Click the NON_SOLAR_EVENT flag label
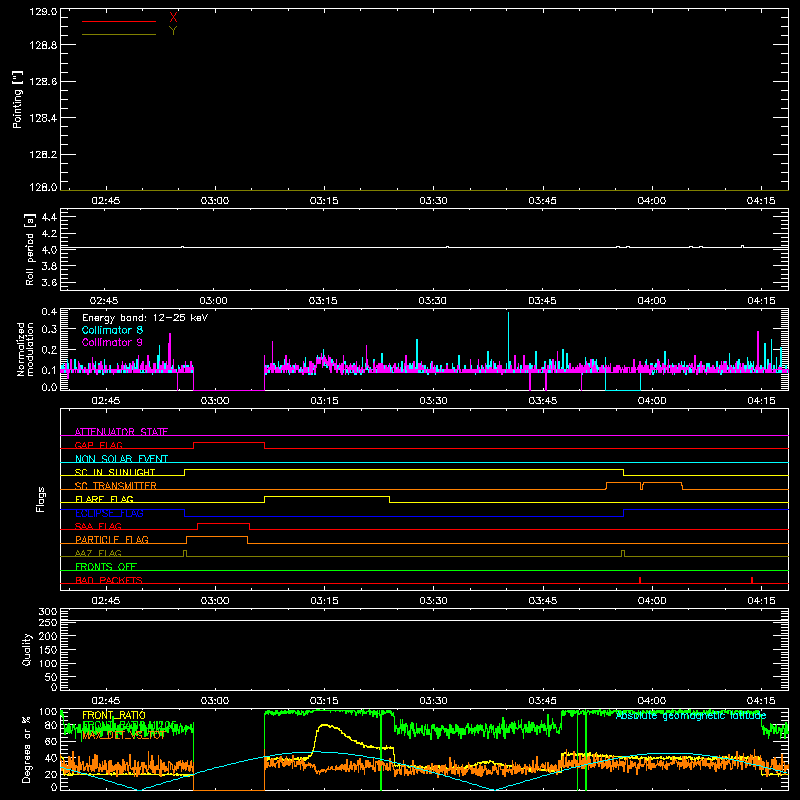This screenshot has width=800, height=800. click(x=121, y=459)
